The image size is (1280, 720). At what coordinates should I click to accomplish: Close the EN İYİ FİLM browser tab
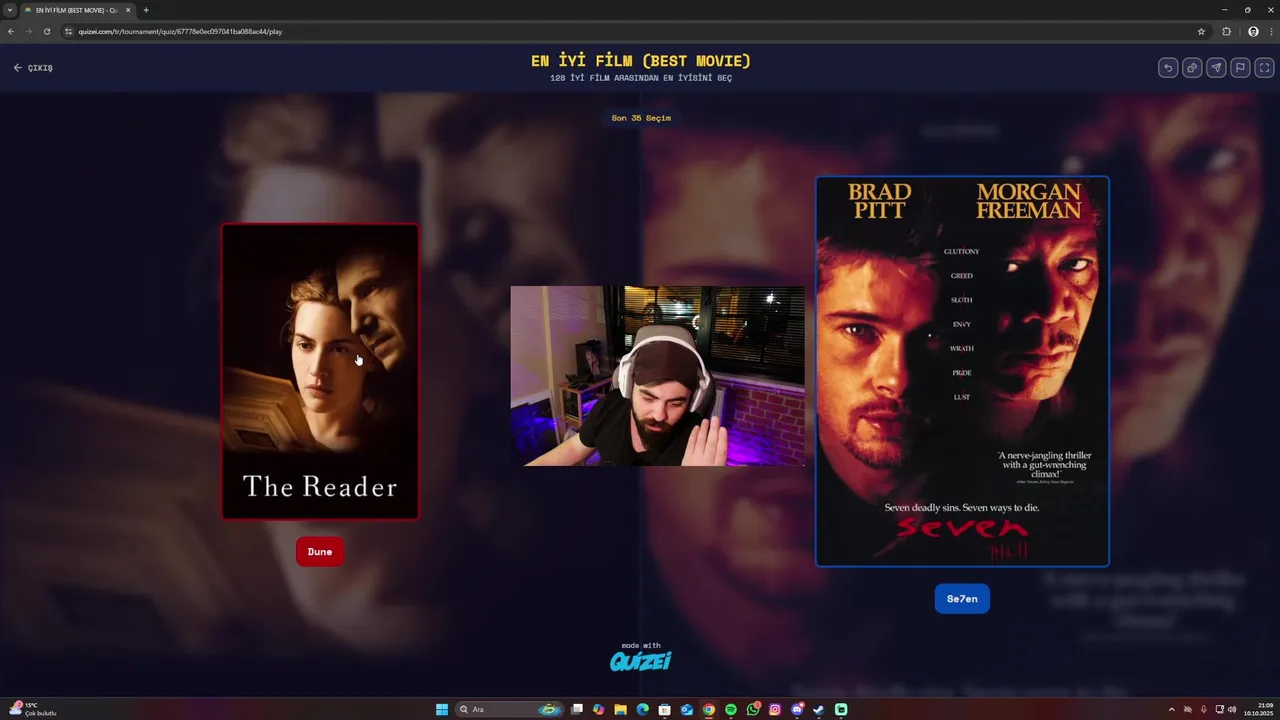pyautogui.click(x=128, y=10)
